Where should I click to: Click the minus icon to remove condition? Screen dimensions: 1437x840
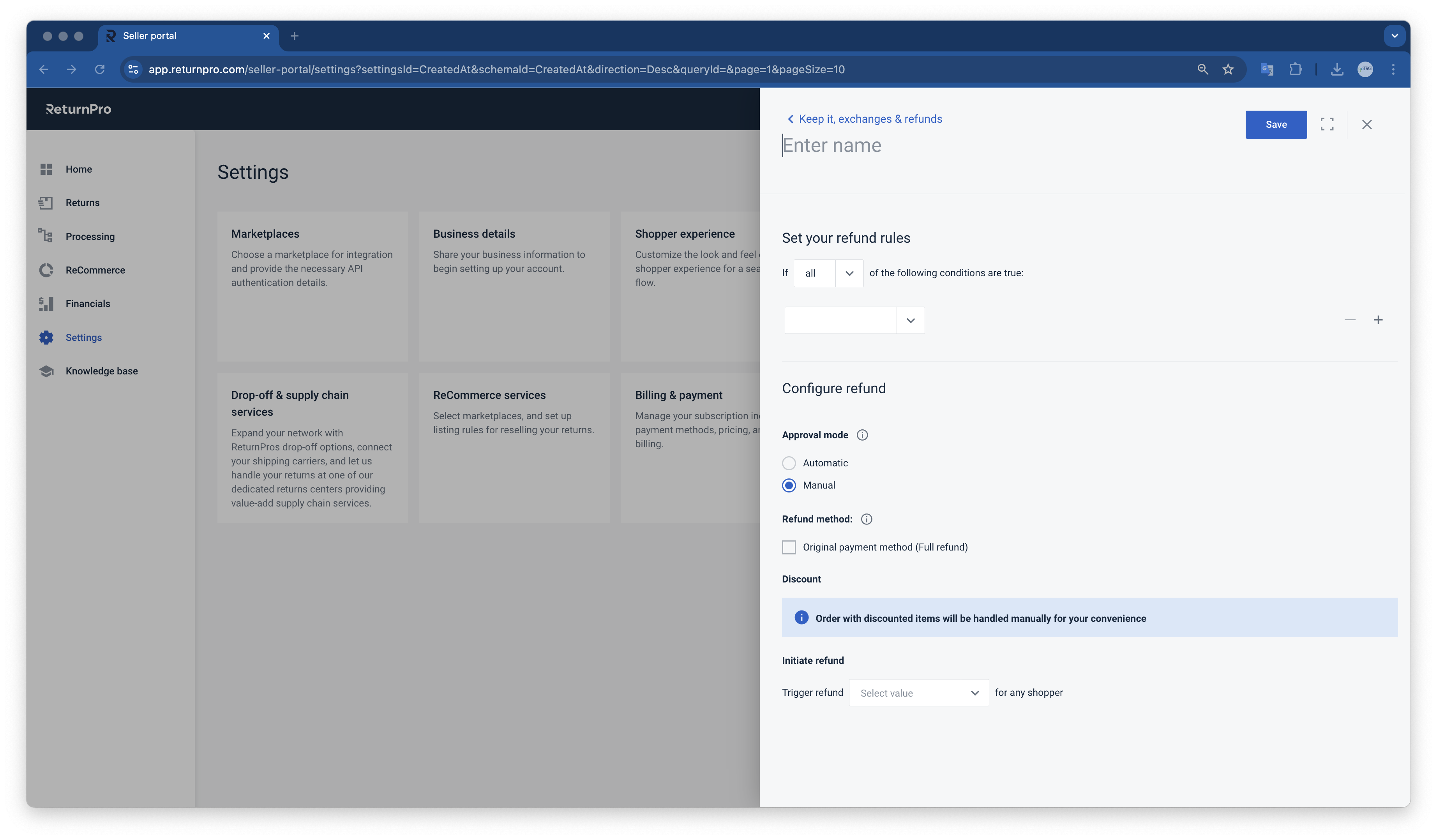point(1350,320)
